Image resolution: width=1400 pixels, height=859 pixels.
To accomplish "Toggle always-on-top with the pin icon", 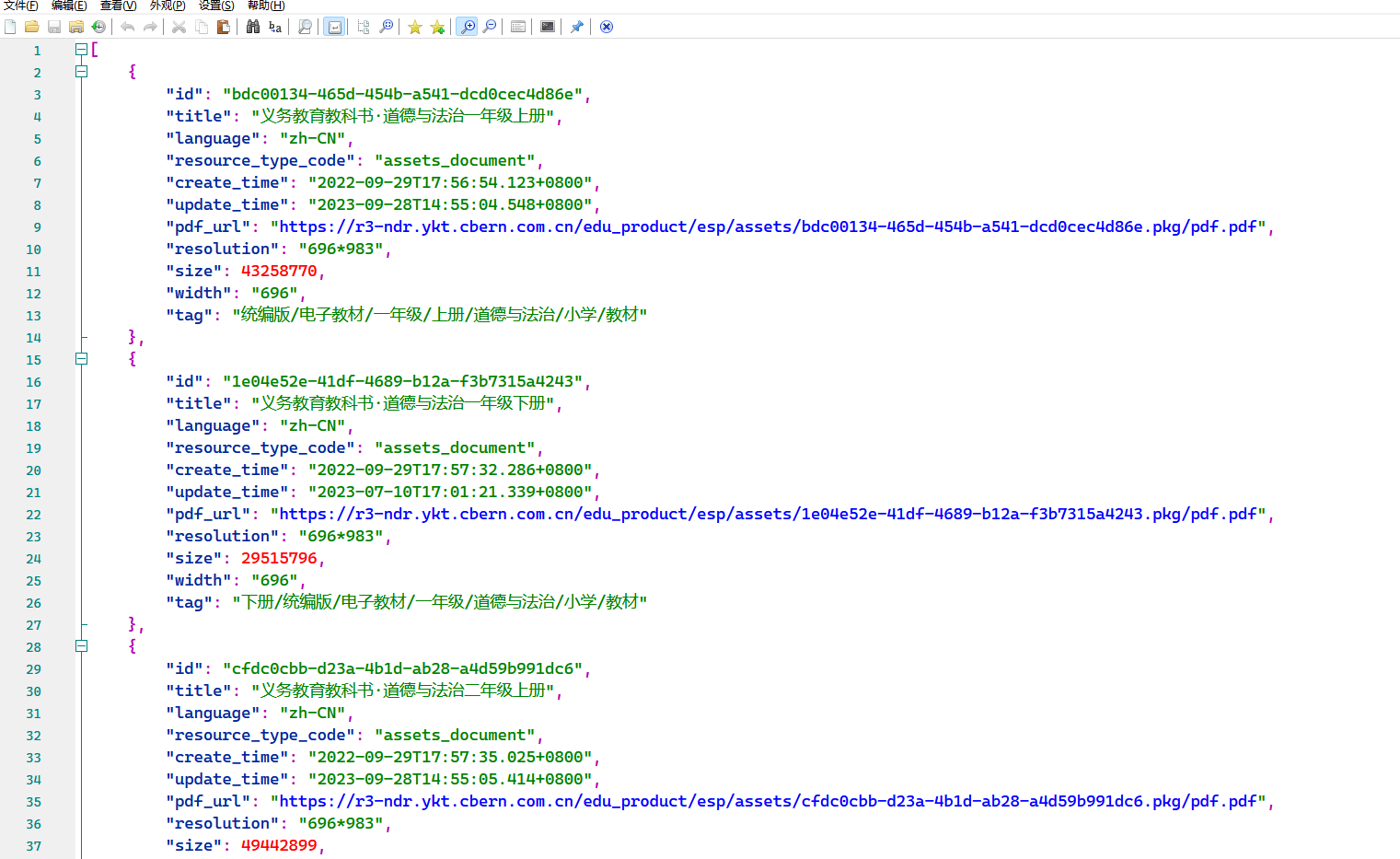I will coord(577,27).
